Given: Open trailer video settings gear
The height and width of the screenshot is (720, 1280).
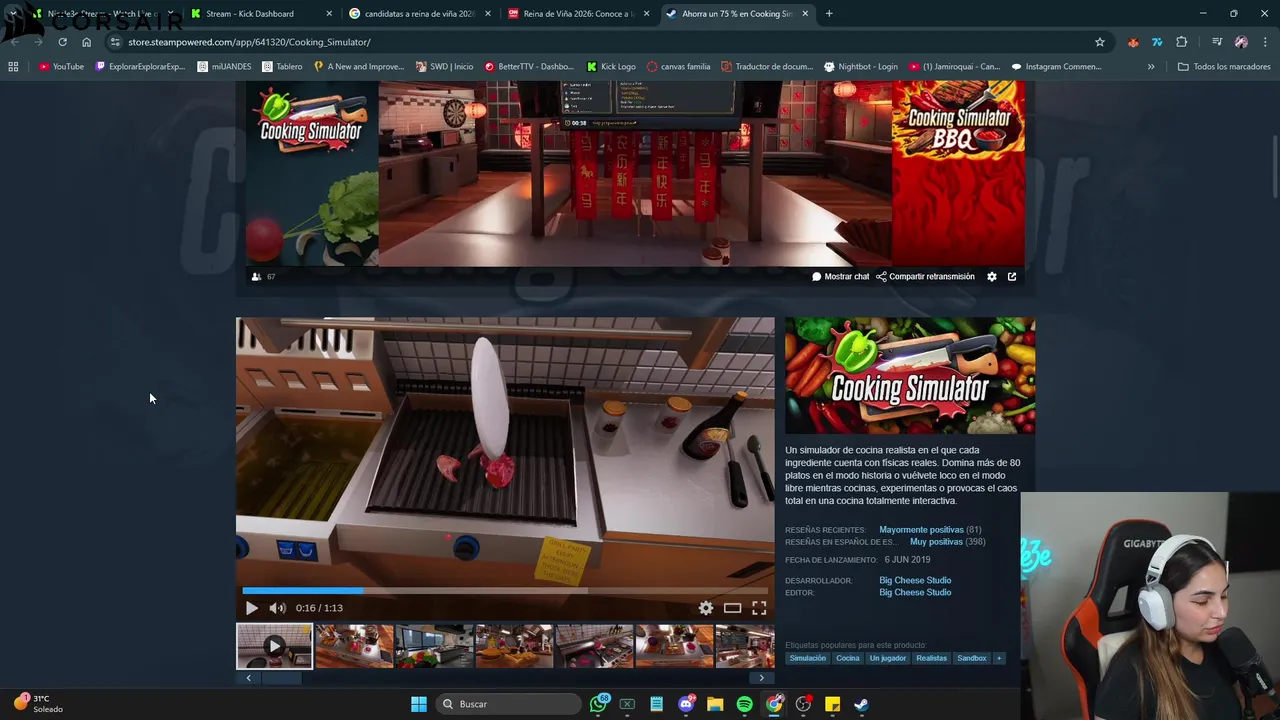Looking at the screenshot, I should pyautogui.click(x=706, y=608).
